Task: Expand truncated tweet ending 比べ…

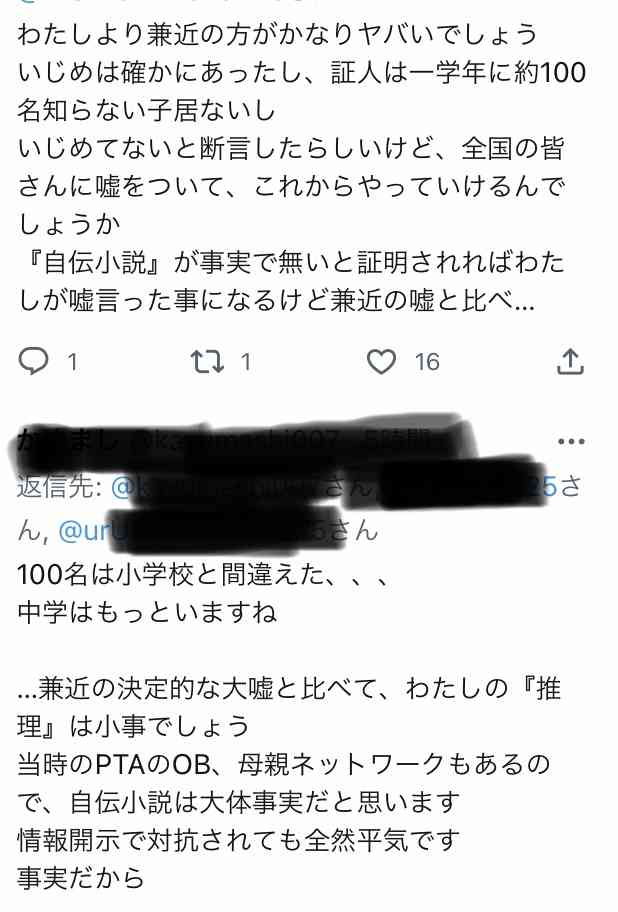Action: (x=277, y=301)
